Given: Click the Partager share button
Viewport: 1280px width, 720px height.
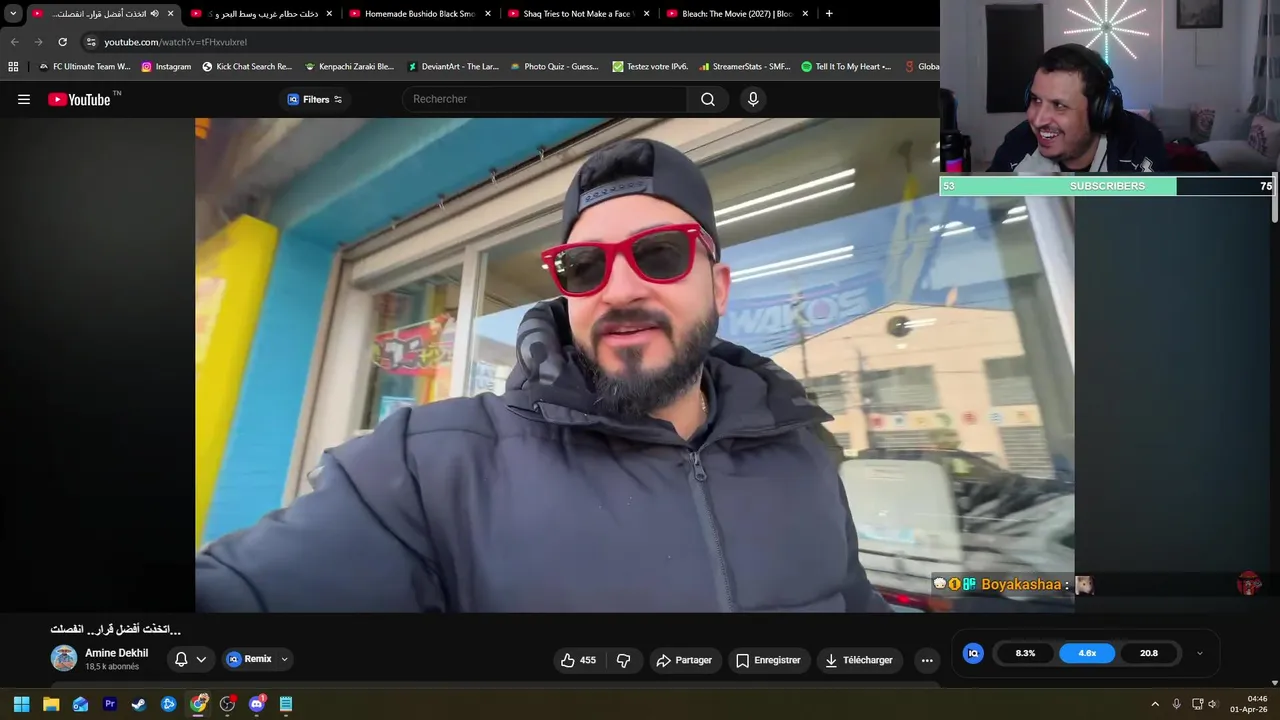Looking at the screenshot, I should coord(684,660).
